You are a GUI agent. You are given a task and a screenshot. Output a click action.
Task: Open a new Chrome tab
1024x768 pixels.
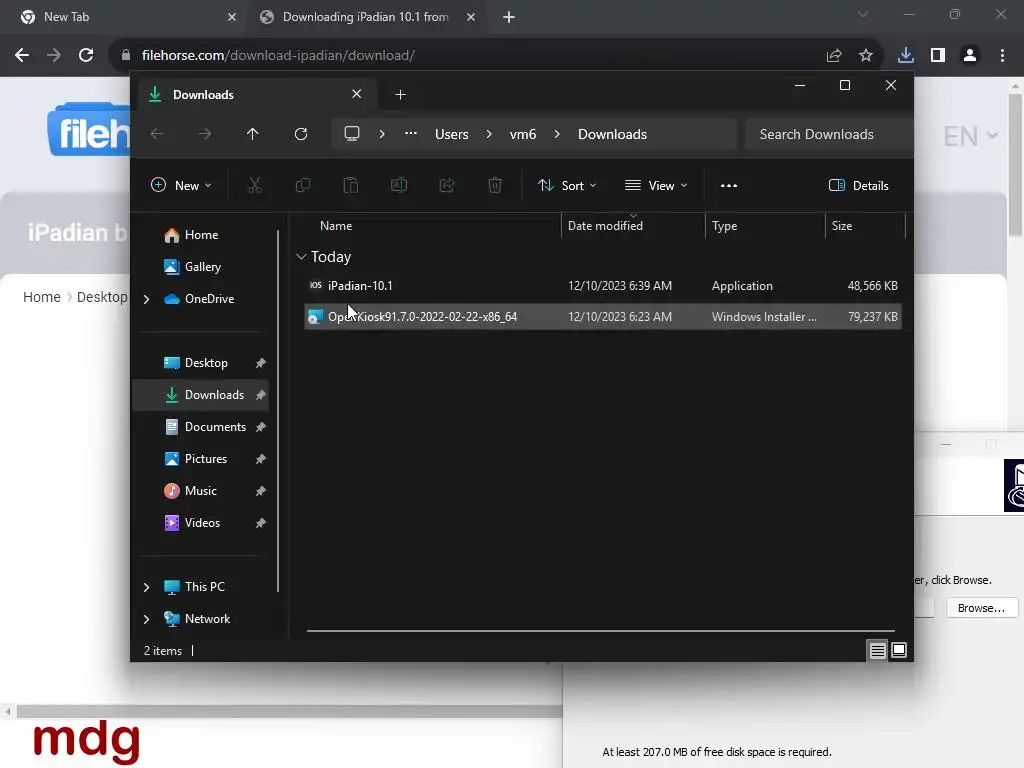pos(509,17)
